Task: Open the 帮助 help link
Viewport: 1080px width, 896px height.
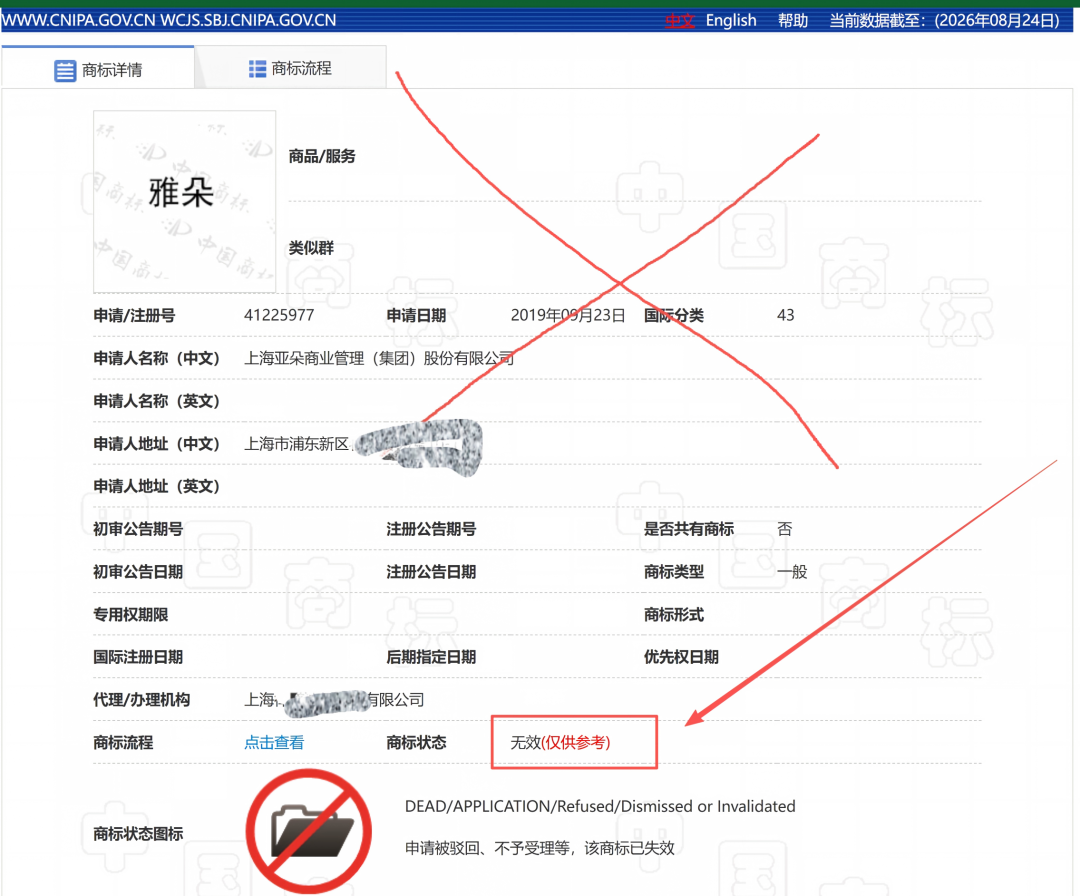Action: [x=792, y=21]
